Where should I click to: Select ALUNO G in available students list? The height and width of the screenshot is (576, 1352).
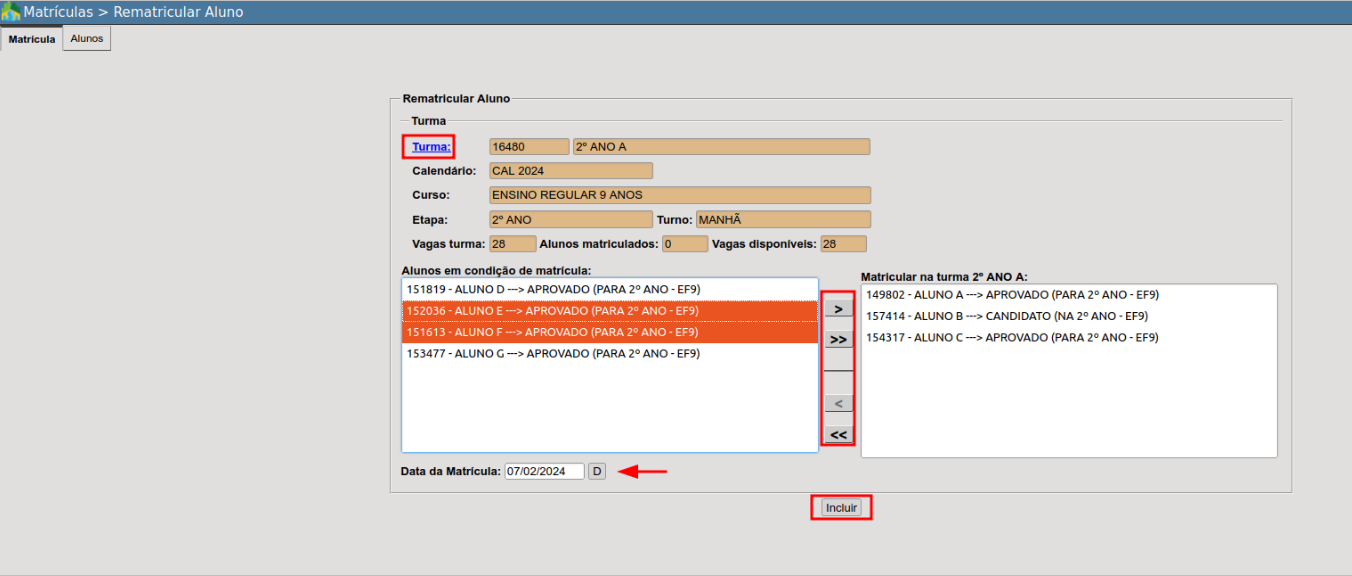click(x=553, y=353)
